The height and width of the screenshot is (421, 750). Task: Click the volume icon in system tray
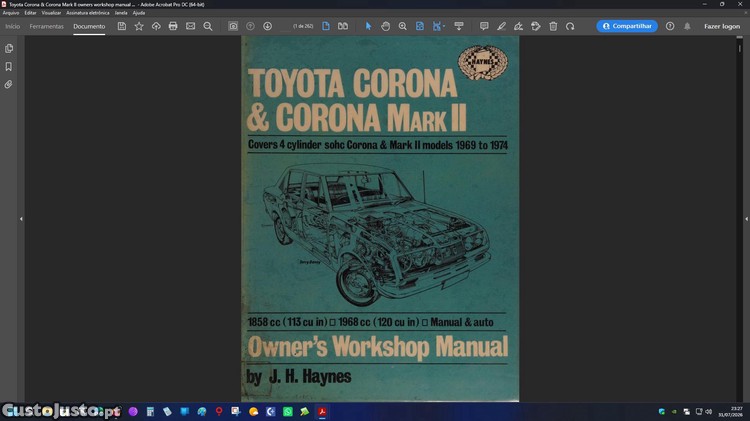(x=708, y=411)
